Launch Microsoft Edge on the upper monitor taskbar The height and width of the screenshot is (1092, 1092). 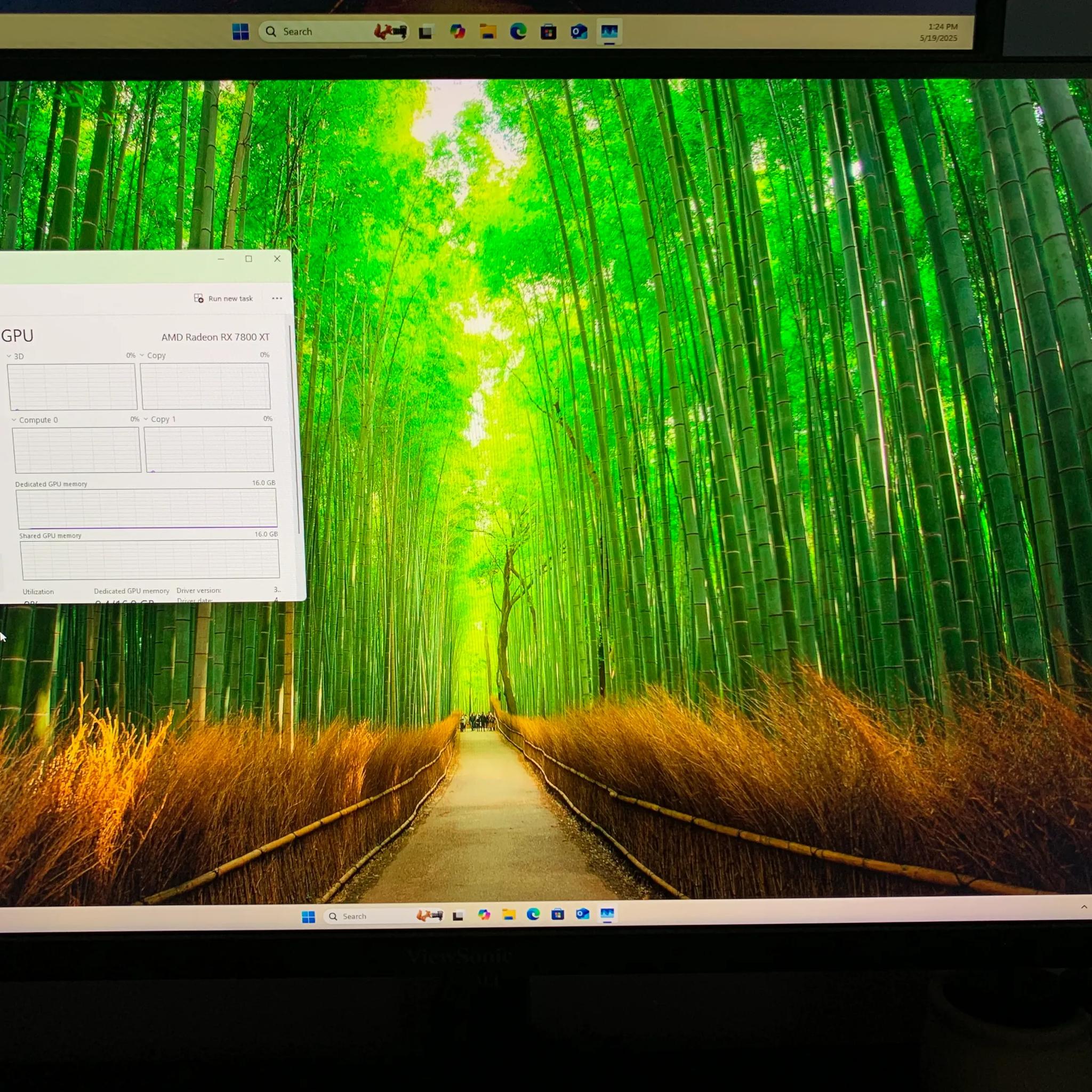coord(518,31)
